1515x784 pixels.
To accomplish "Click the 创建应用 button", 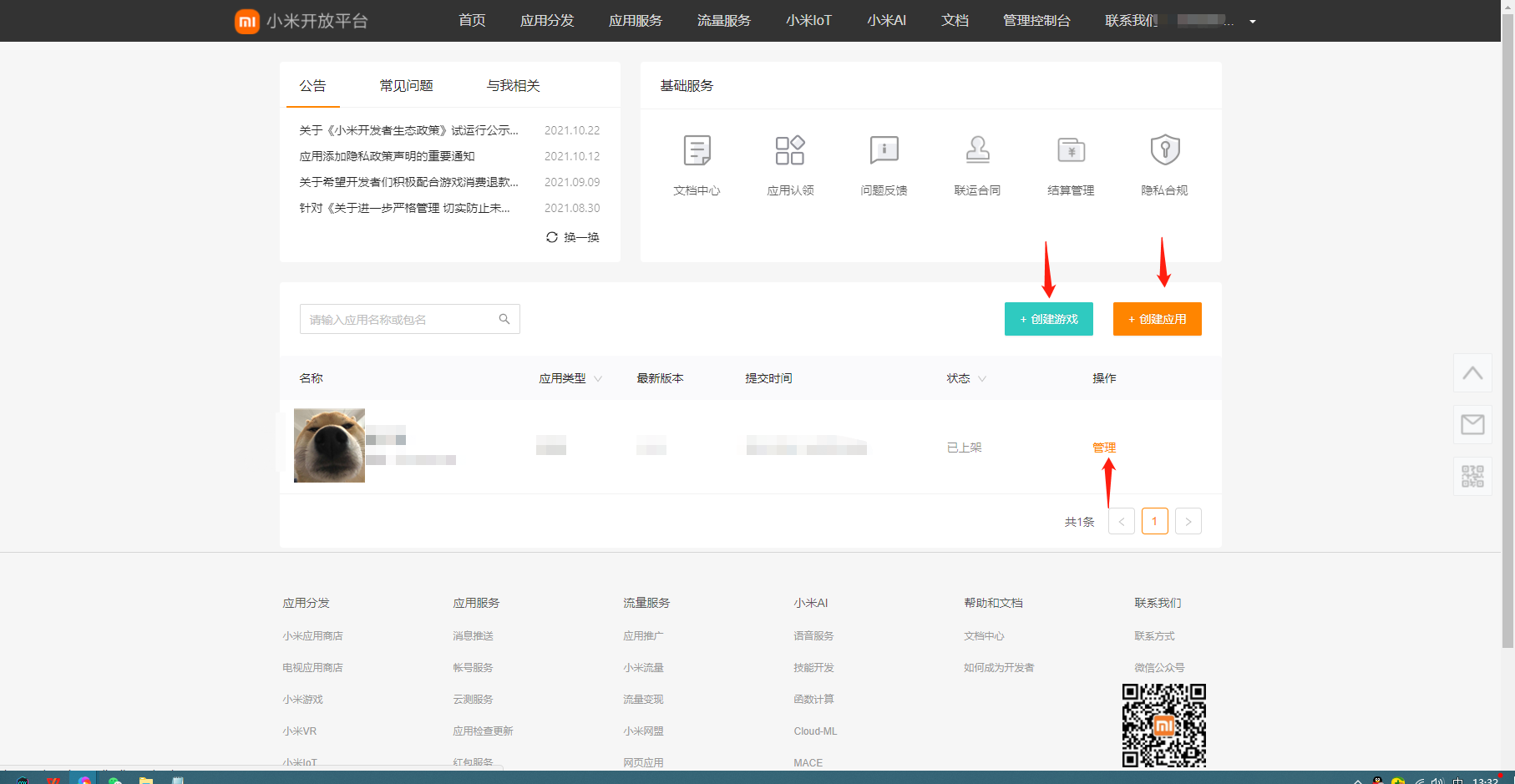I will coord(1158,319).
